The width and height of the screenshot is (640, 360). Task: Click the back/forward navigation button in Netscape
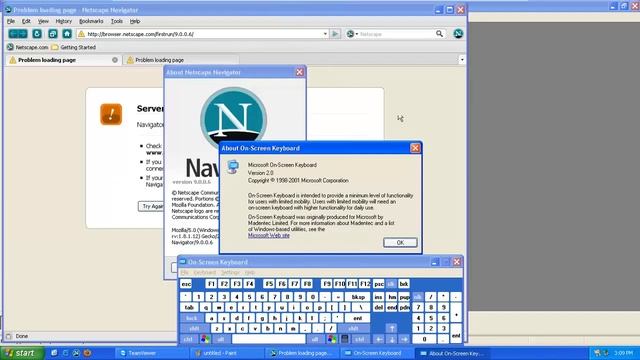18,34
